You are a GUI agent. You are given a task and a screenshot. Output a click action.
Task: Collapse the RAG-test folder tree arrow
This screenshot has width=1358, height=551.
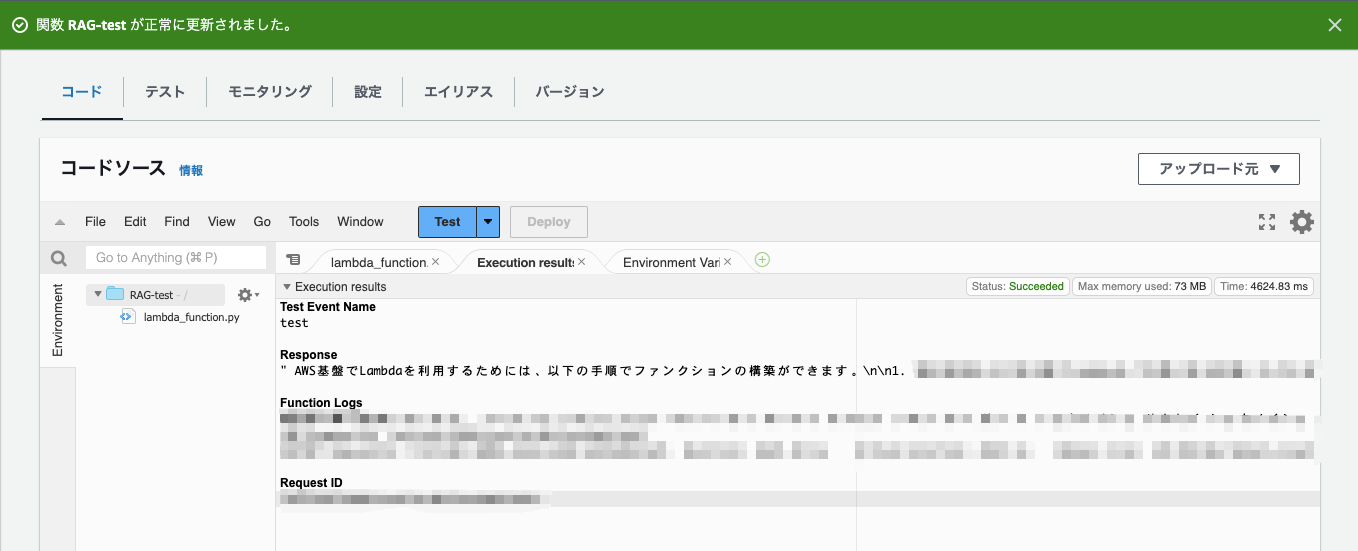97,294
